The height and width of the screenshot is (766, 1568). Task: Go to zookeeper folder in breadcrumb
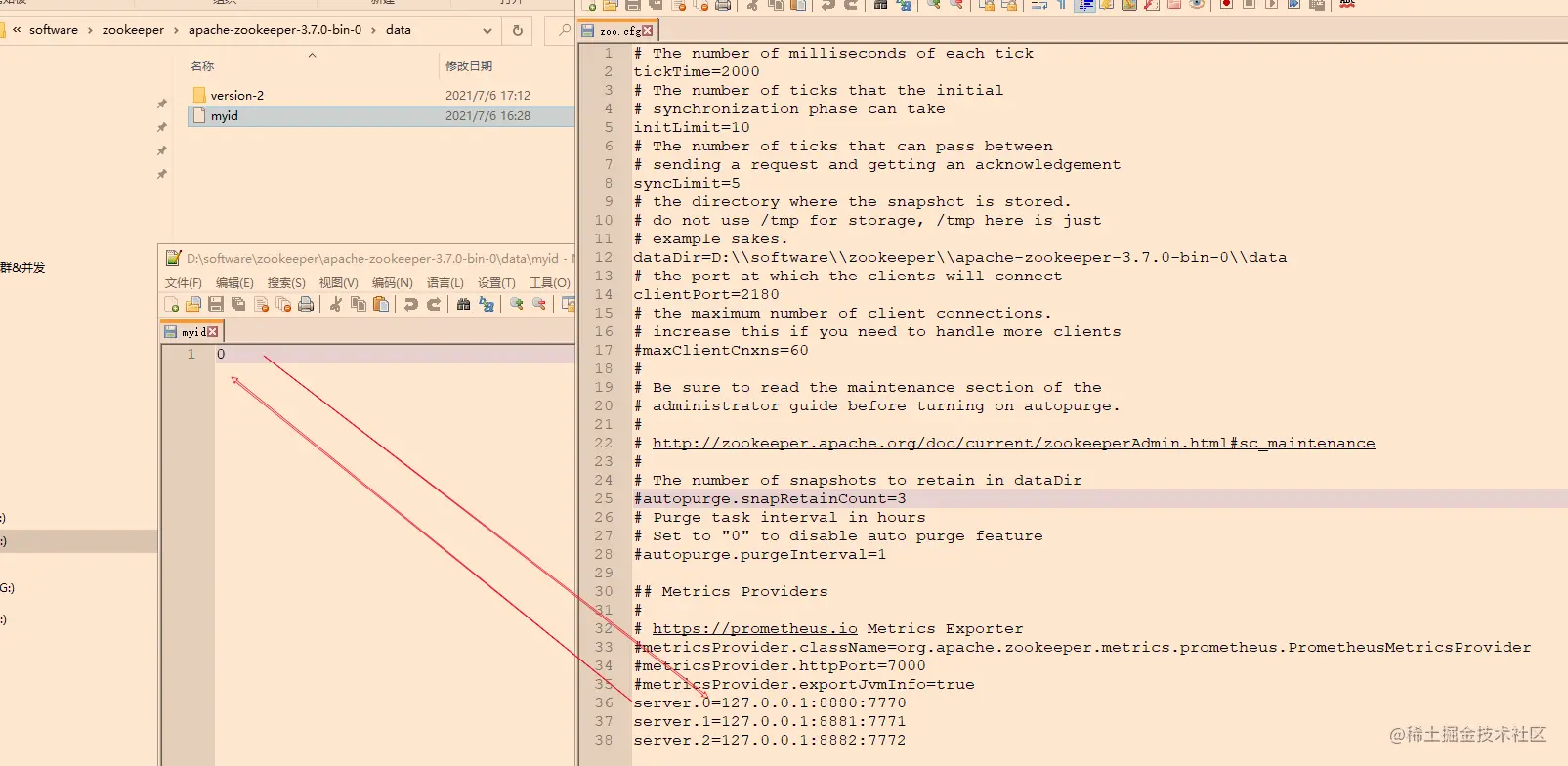tap(133, 30)
